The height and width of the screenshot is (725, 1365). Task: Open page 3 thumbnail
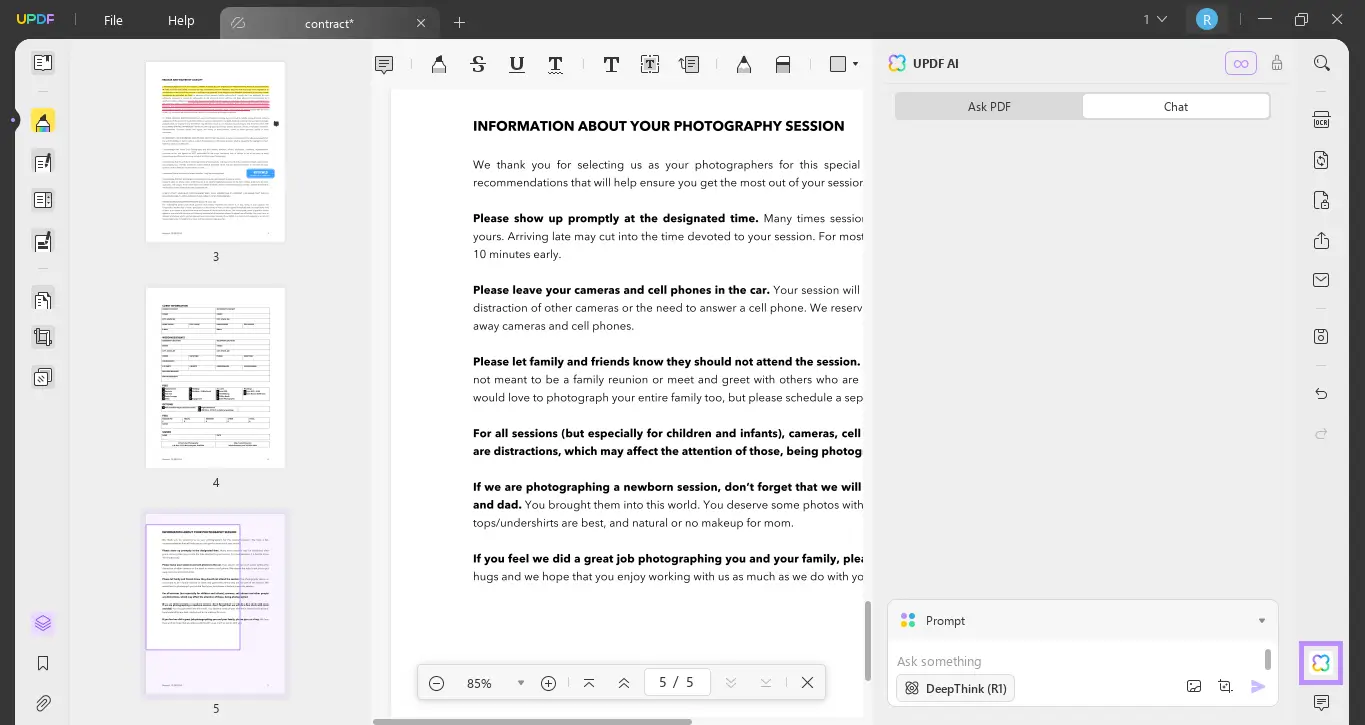tap(215, 151)
